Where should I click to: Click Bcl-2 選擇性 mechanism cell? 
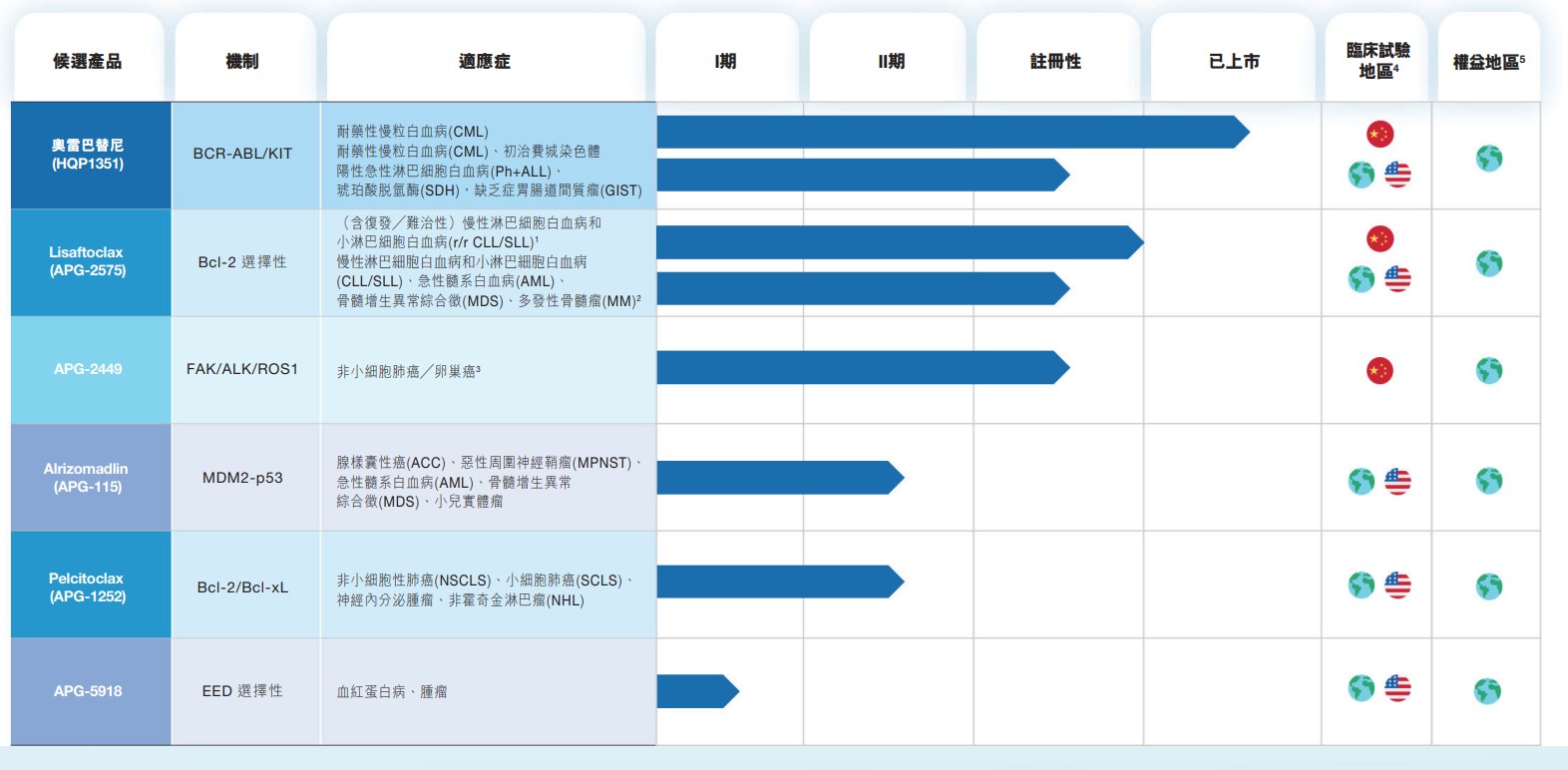point(245,262)
